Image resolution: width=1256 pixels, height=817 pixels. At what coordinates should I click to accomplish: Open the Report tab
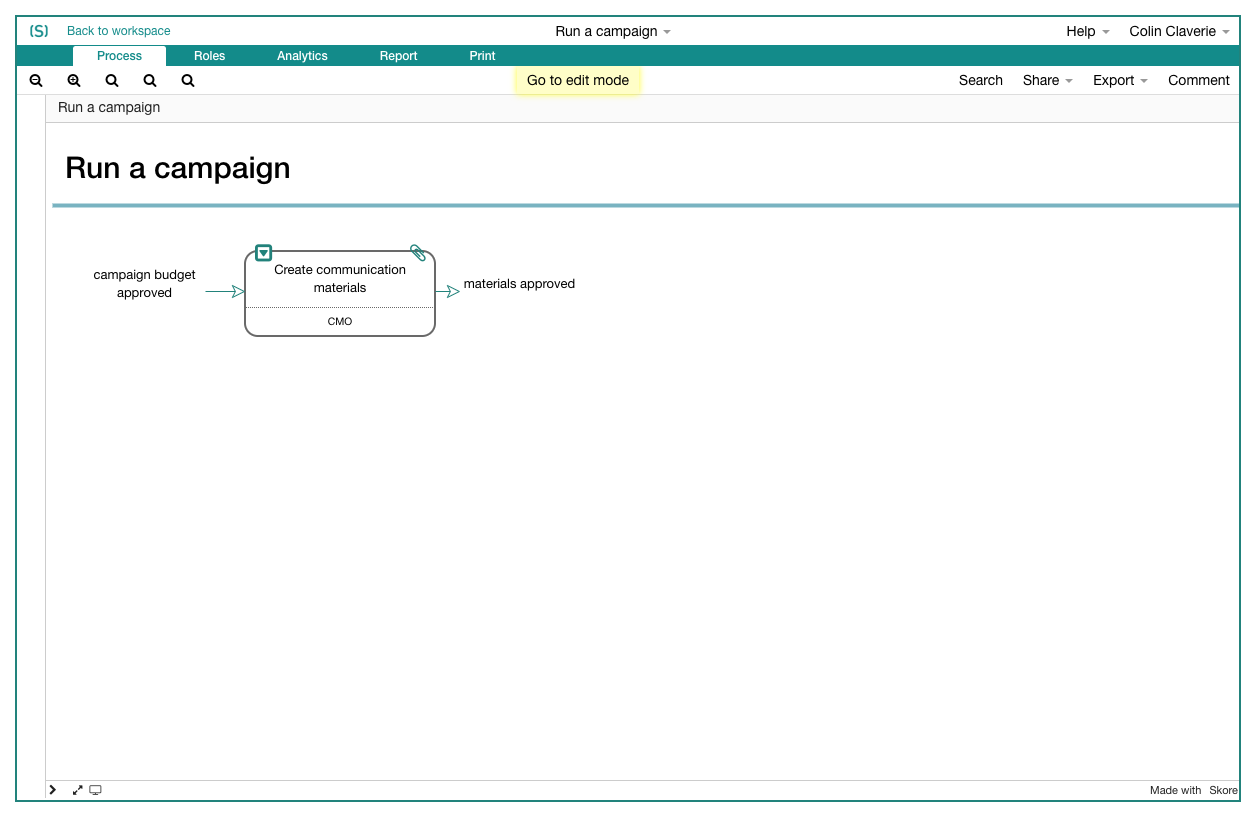[398, 56]
